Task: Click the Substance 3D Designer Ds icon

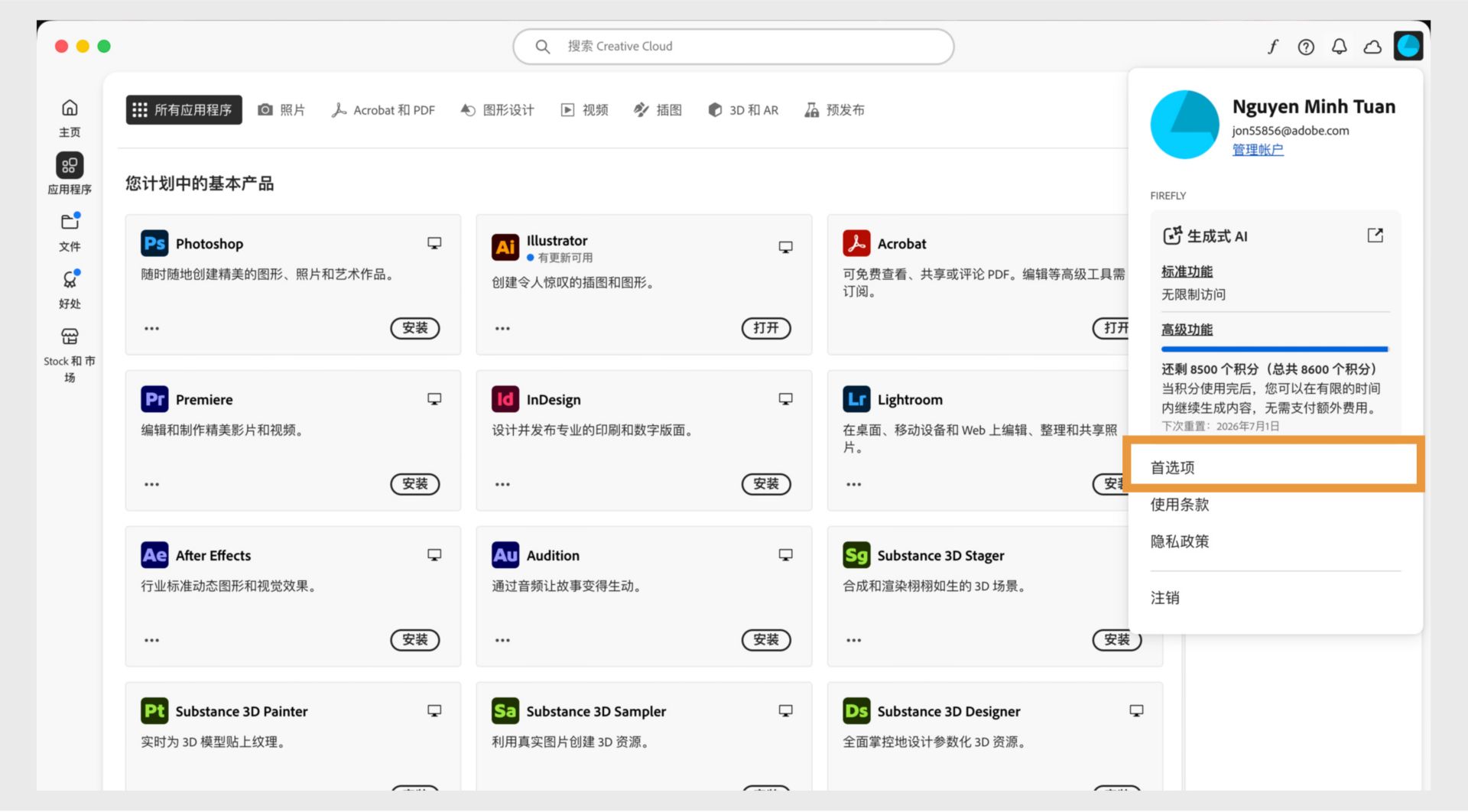Action: tap(856, 711)
